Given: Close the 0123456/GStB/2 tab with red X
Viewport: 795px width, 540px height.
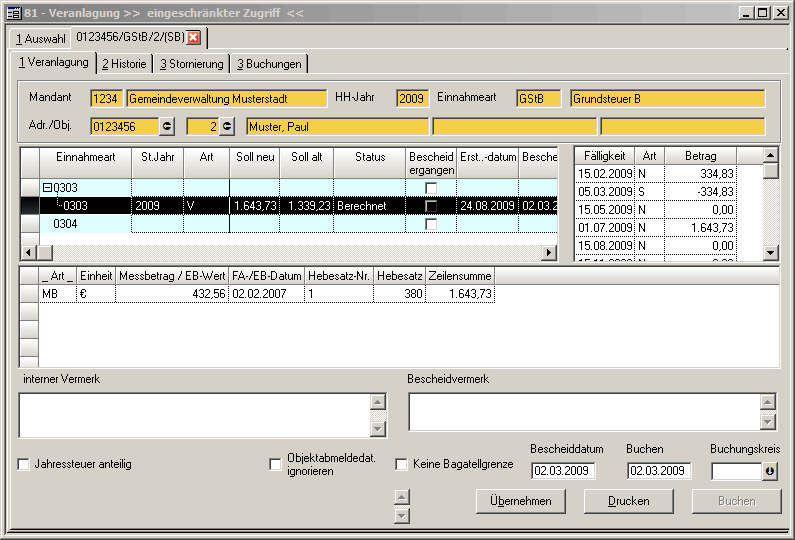Looking at the screenshot, I should pos(194,38).
